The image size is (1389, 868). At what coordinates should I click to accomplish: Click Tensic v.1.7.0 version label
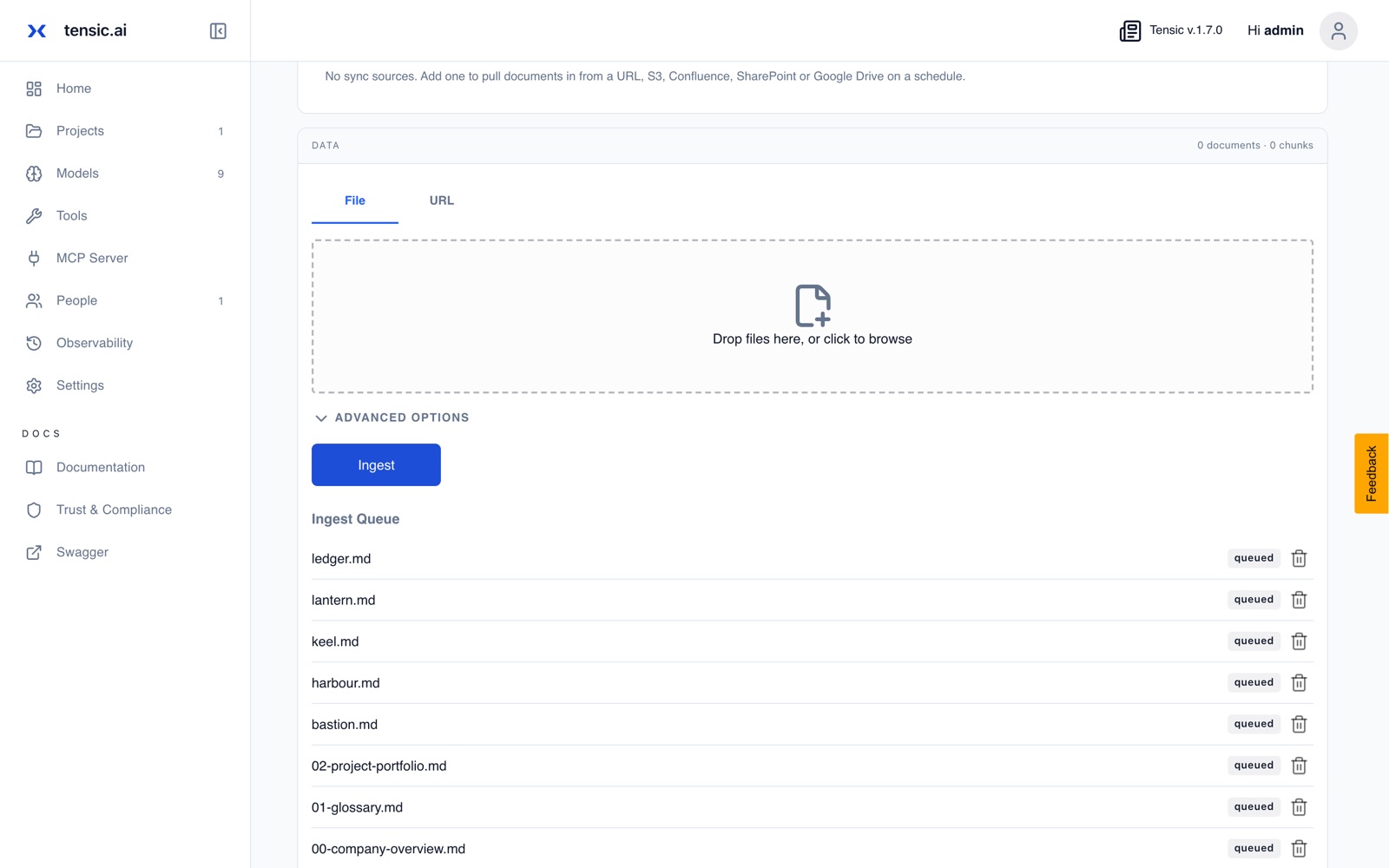[1186, 30]
